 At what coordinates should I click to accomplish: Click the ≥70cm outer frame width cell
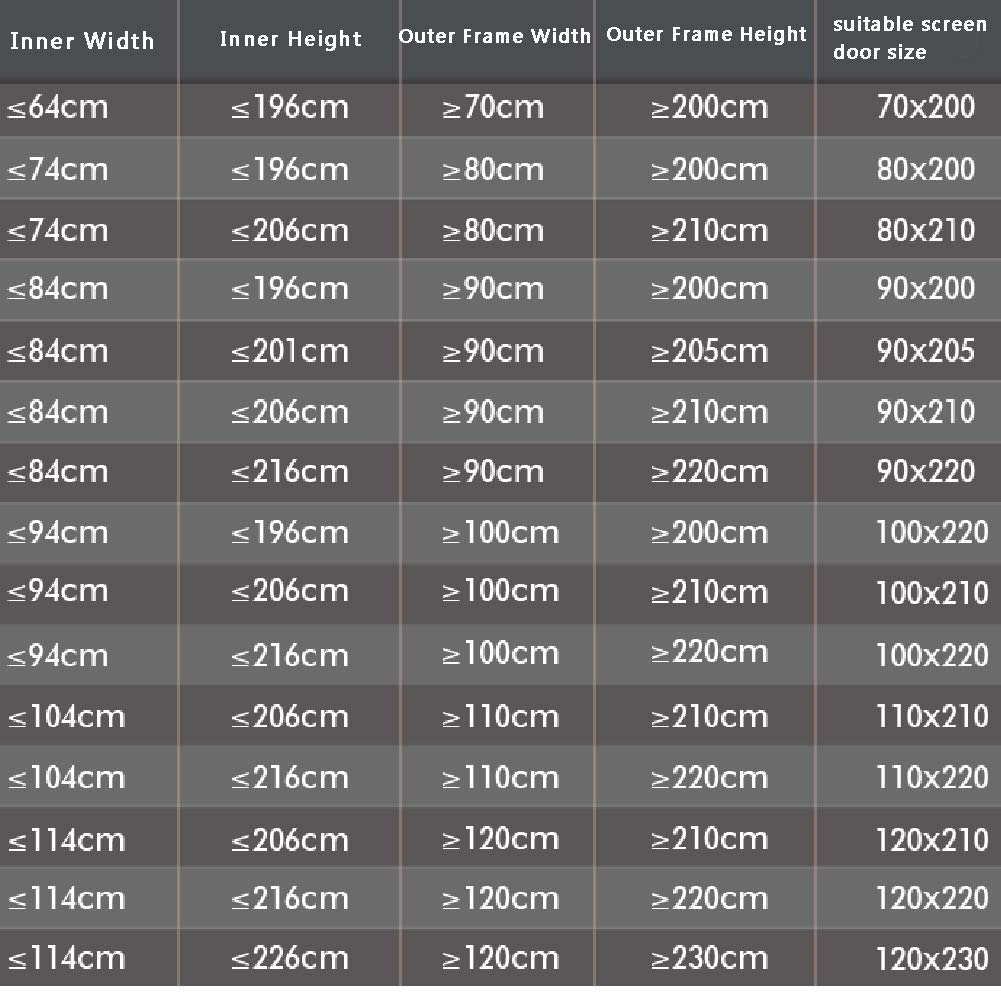pyautogui.click(x=493, y=107)
